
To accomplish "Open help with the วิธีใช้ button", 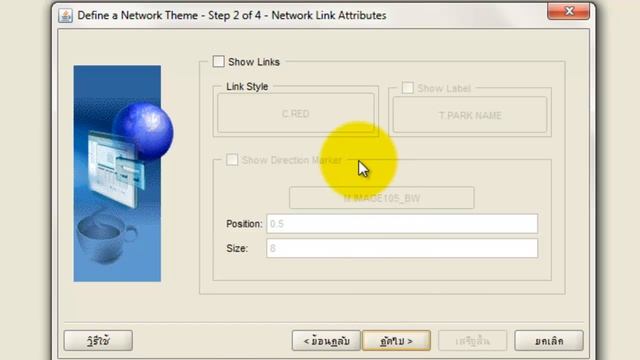I will click(x=98, y=340).
